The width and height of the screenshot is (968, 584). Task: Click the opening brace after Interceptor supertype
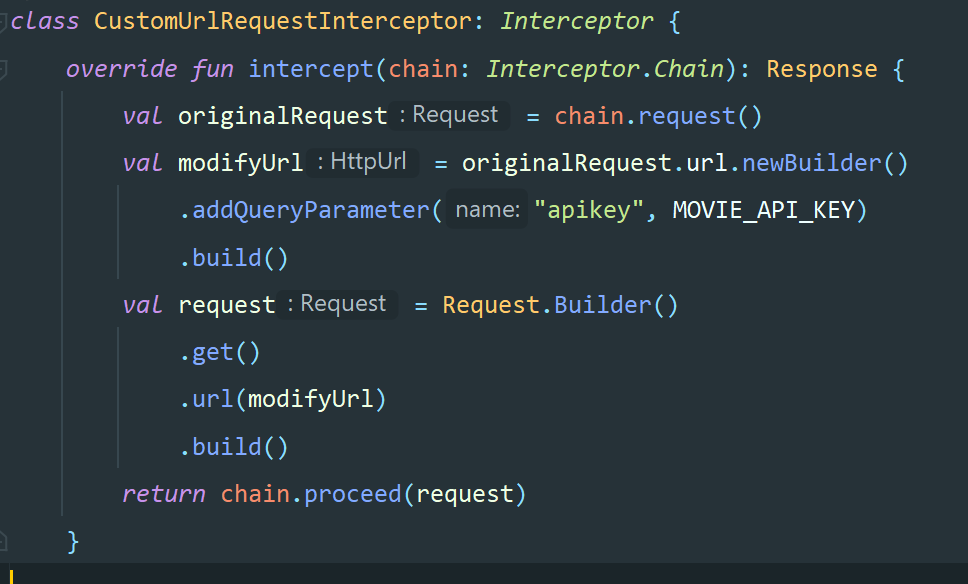674,22
